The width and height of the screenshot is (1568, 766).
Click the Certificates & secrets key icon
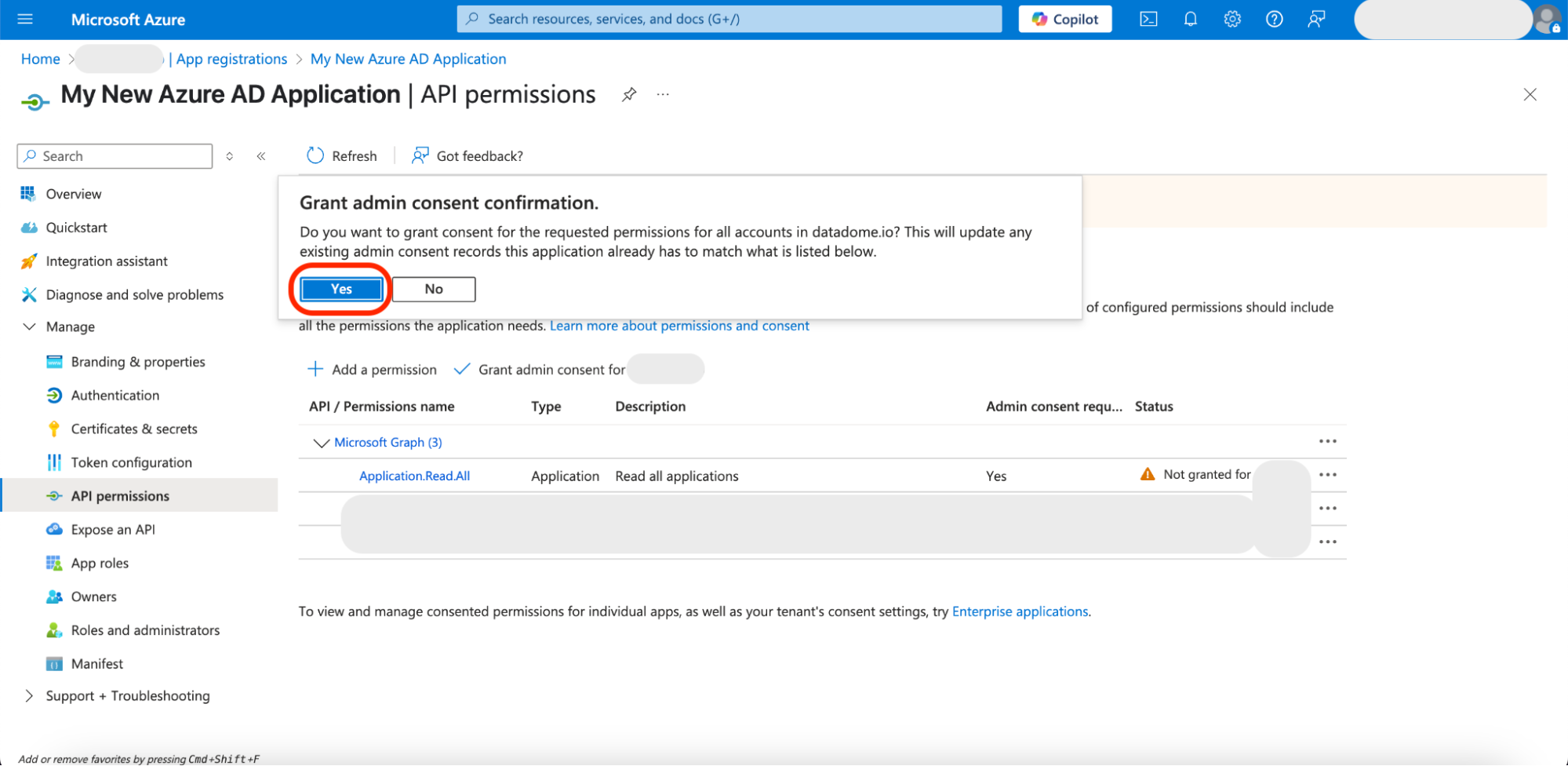coord(54,429)
